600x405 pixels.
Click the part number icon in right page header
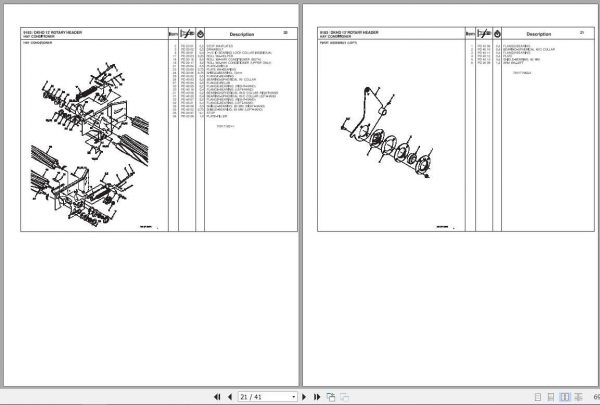[484, 34]
